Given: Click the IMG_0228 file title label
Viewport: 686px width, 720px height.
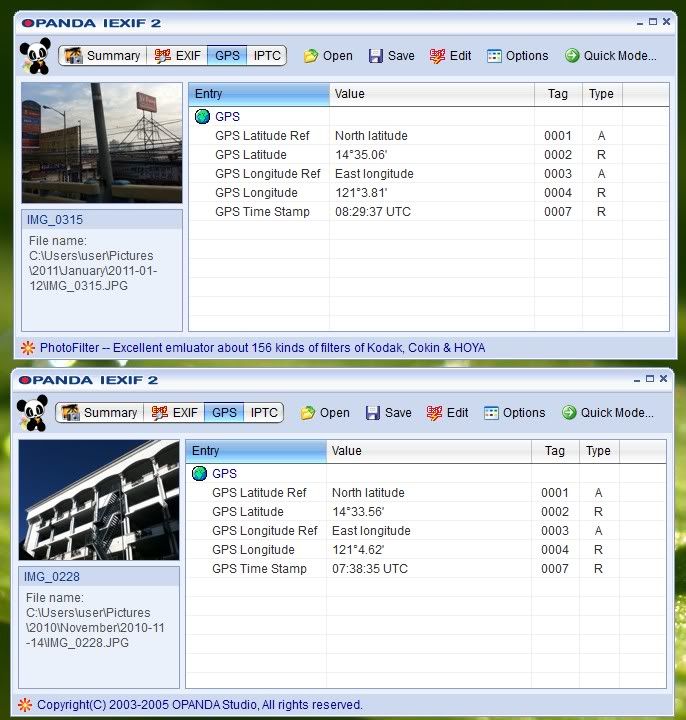Looking at the screenshot, I should click(x=51, y=577).
